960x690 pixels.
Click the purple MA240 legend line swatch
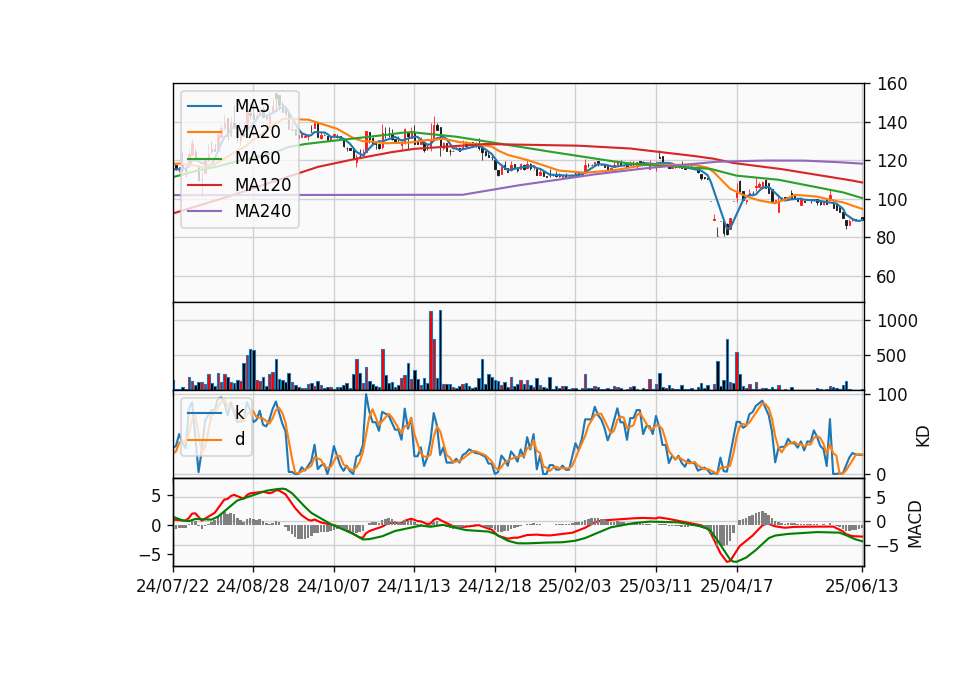tap(204, 212)
